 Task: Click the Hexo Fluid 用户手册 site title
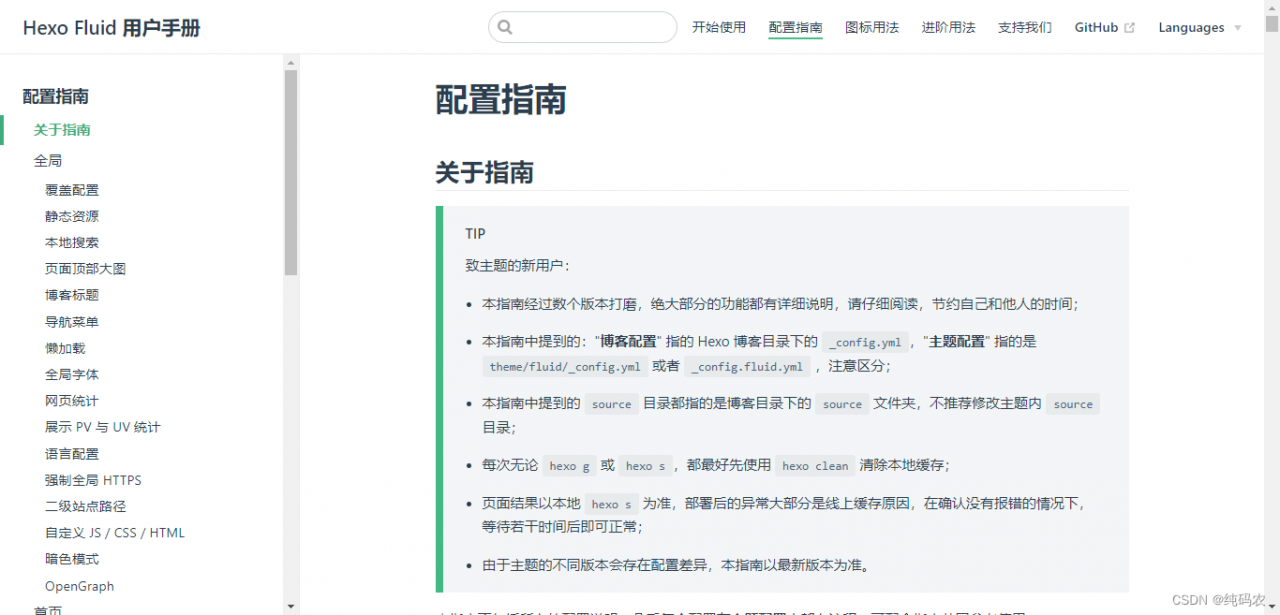tap(112, 28)
